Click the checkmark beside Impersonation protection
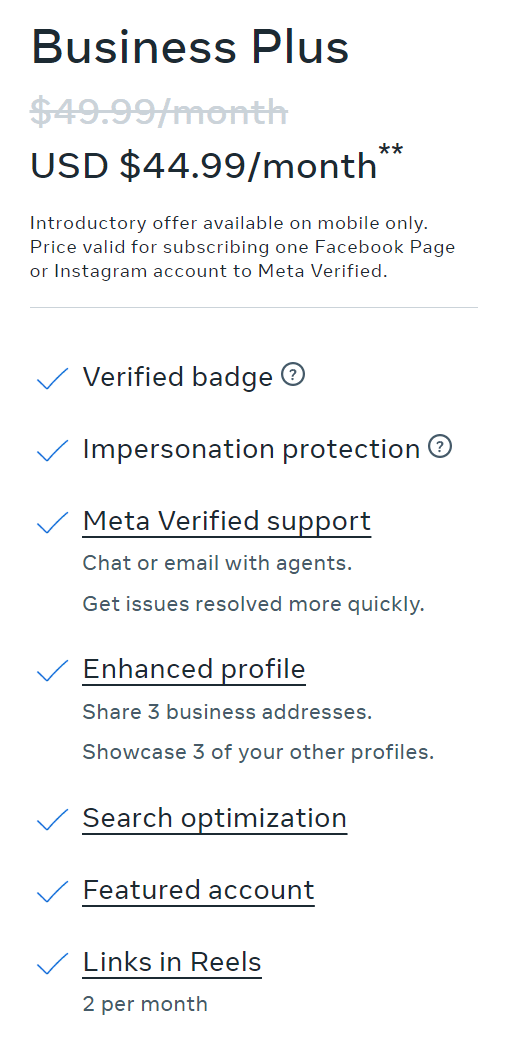520x1051 pixels. pos(52,450)
